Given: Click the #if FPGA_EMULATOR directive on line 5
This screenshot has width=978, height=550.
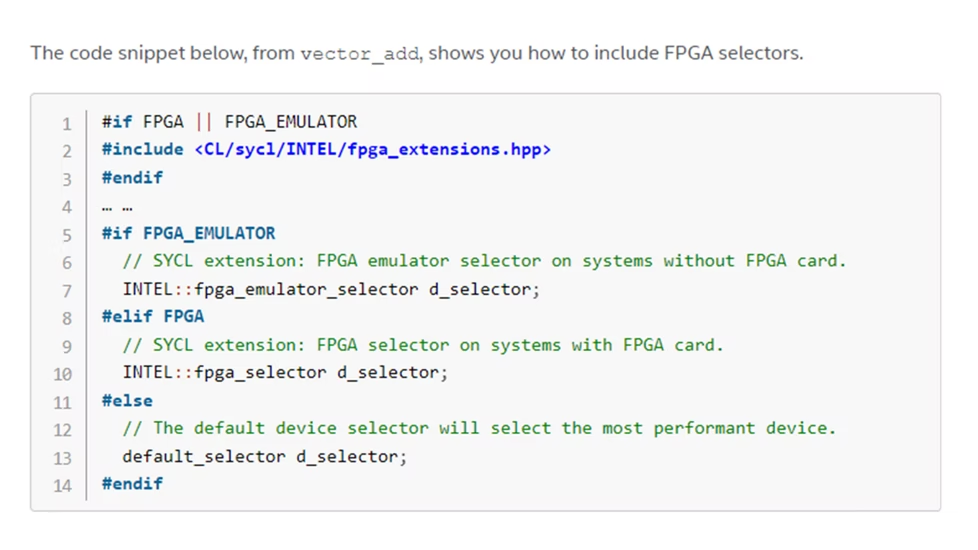Looking at the screenshot, I should [188, 233].
